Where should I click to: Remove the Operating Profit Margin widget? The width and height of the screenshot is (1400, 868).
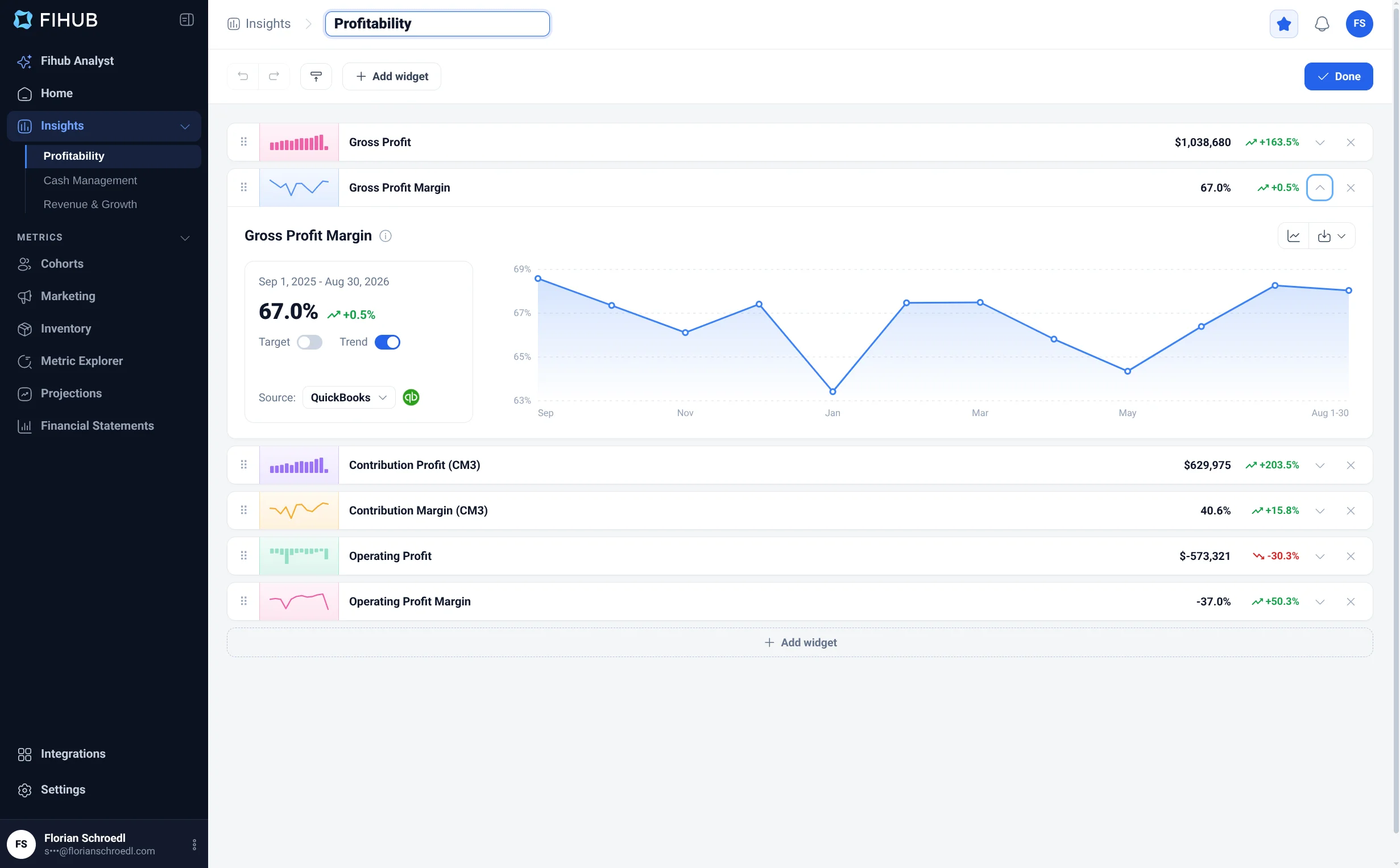1350,601
